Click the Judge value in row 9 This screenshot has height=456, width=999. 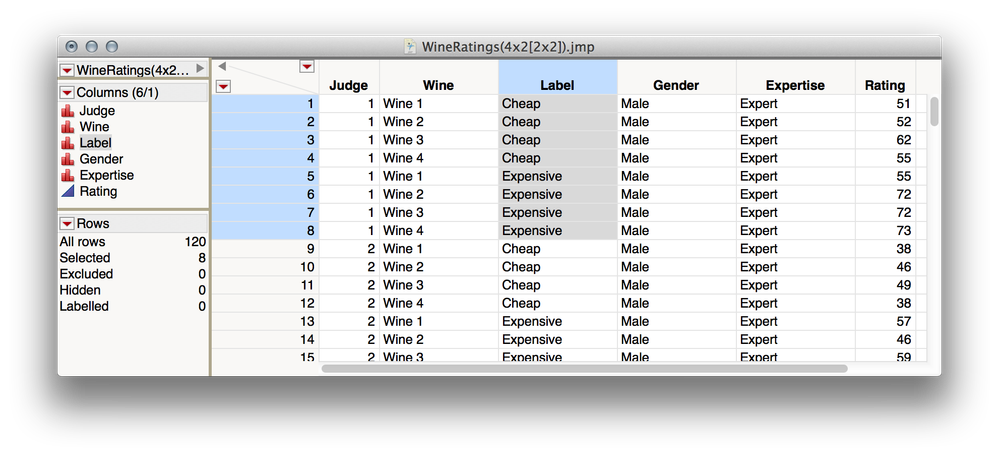(349, 249)
